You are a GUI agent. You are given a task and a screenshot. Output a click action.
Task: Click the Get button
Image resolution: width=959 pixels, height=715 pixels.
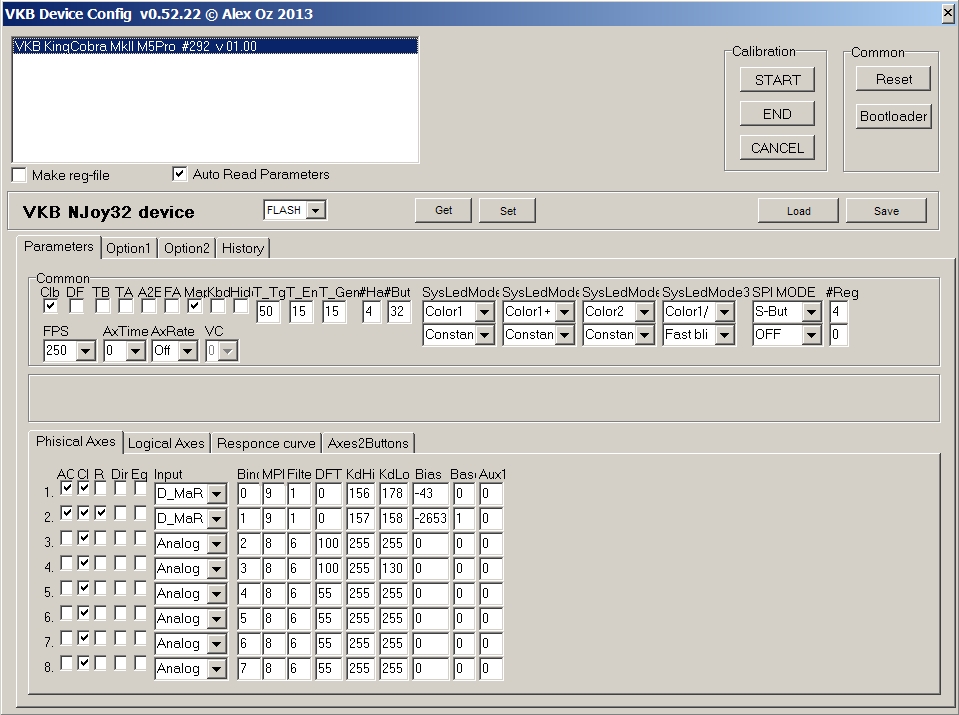coord(443,210)
